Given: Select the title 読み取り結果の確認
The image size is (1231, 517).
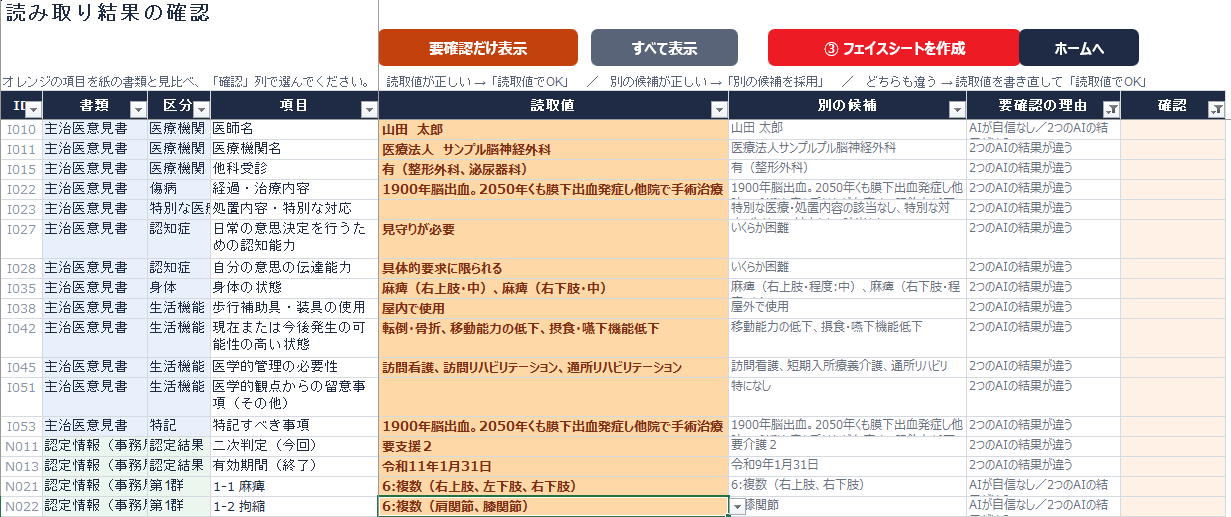Looking at the screenshot, I should coord(108,13).
